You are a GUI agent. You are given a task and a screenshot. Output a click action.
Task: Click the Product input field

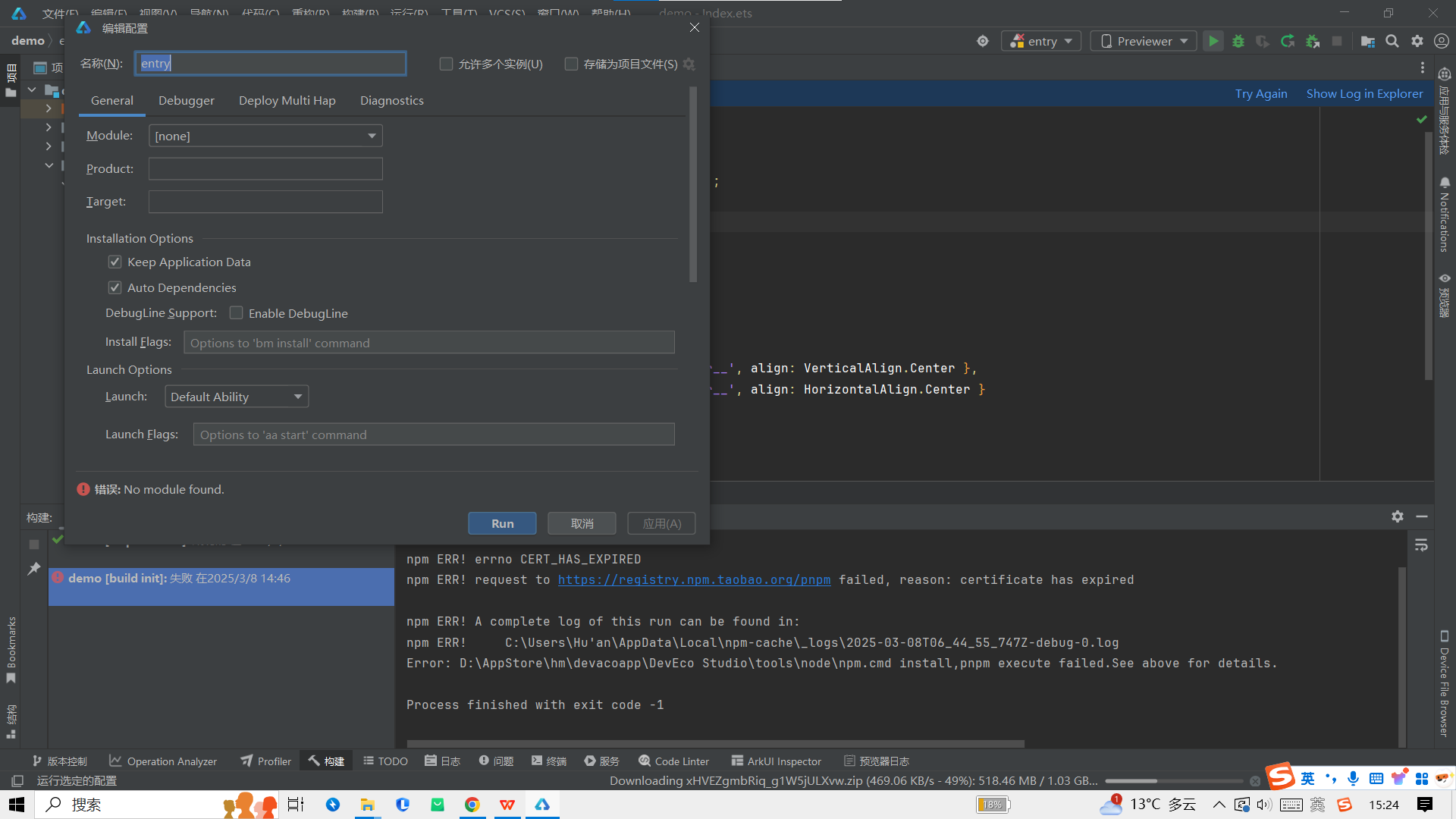(265, 168)
